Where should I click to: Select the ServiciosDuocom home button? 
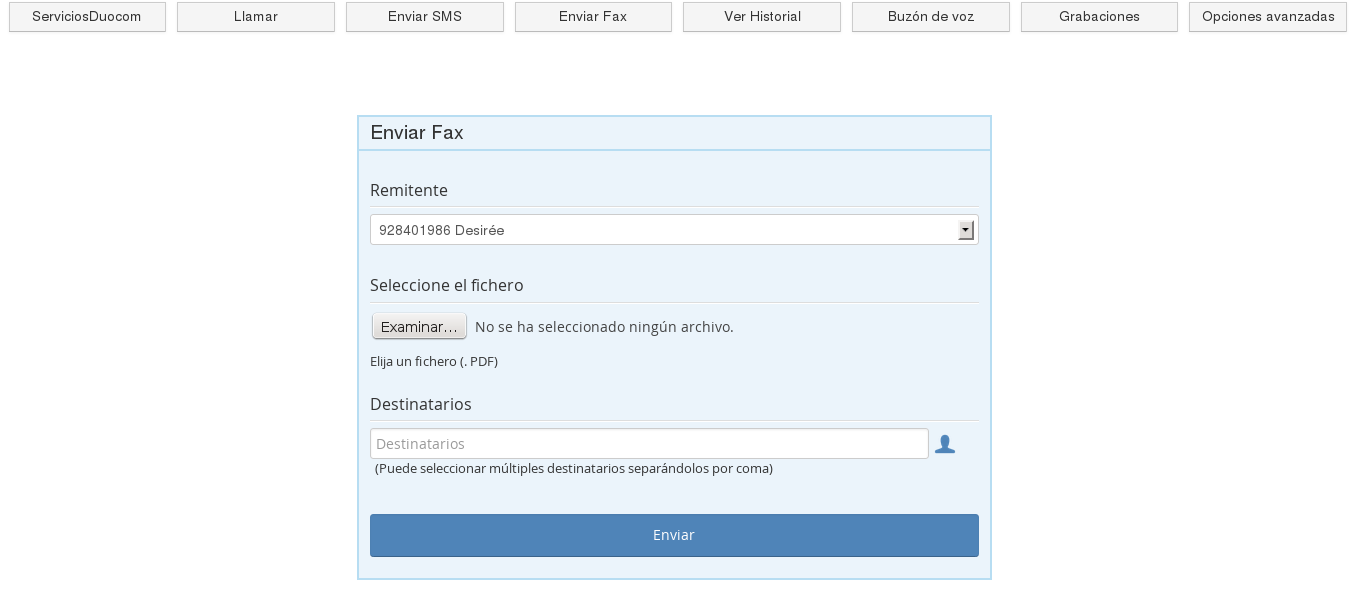[87, 16]
